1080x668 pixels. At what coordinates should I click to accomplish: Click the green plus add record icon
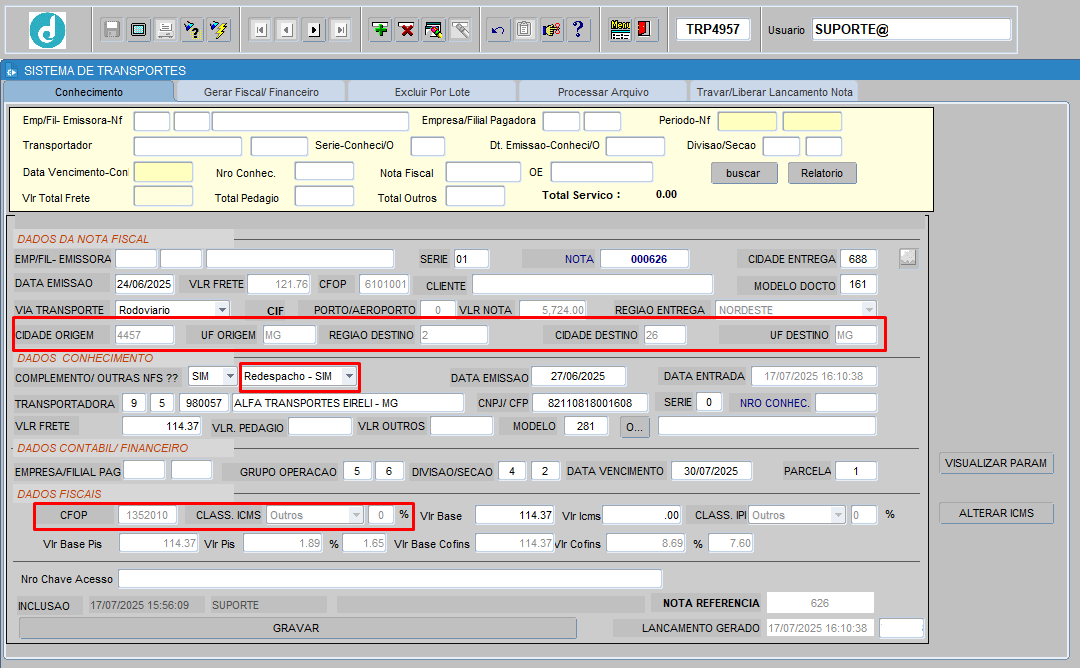tap(380, 29)
